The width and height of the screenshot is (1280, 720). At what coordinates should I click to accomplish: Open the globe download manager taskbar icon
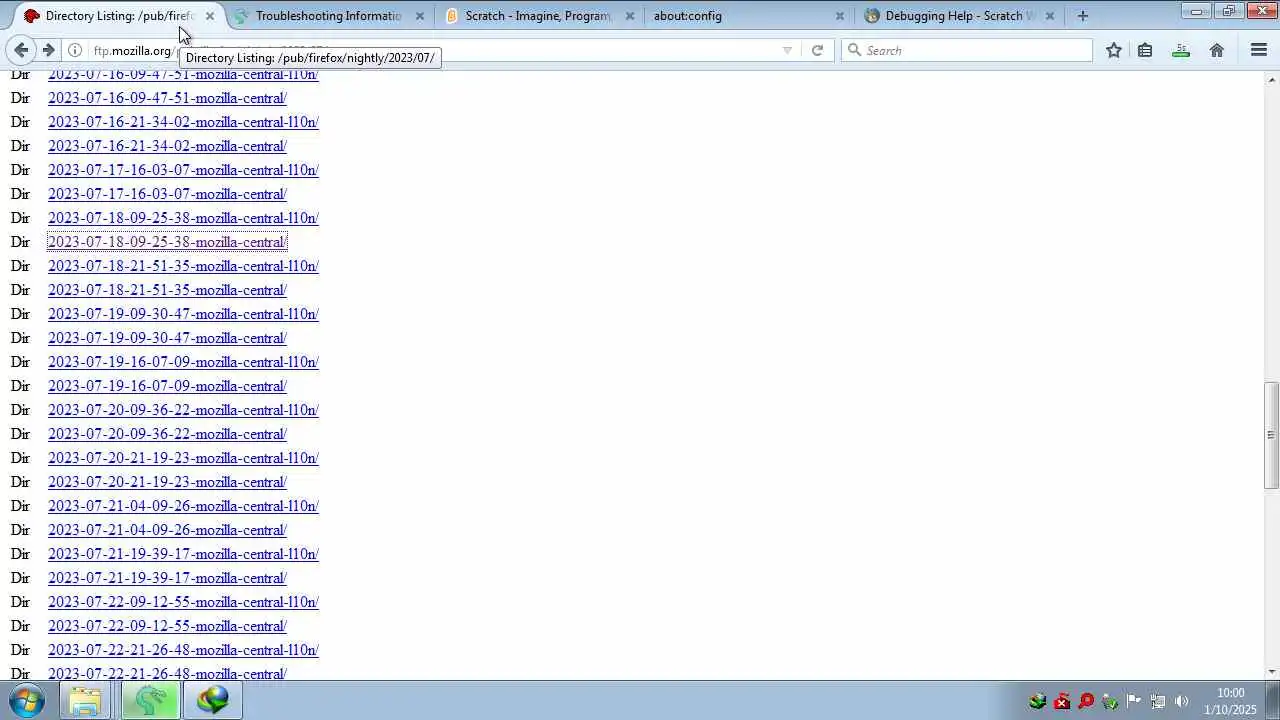tap(212, 701)
